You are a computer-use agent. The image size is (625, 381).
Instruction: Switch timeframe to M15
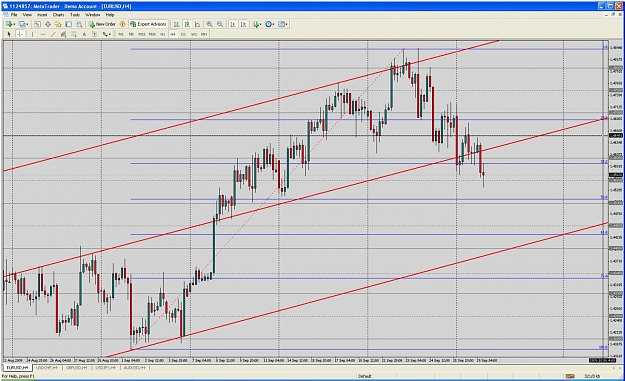pos(142,34)
